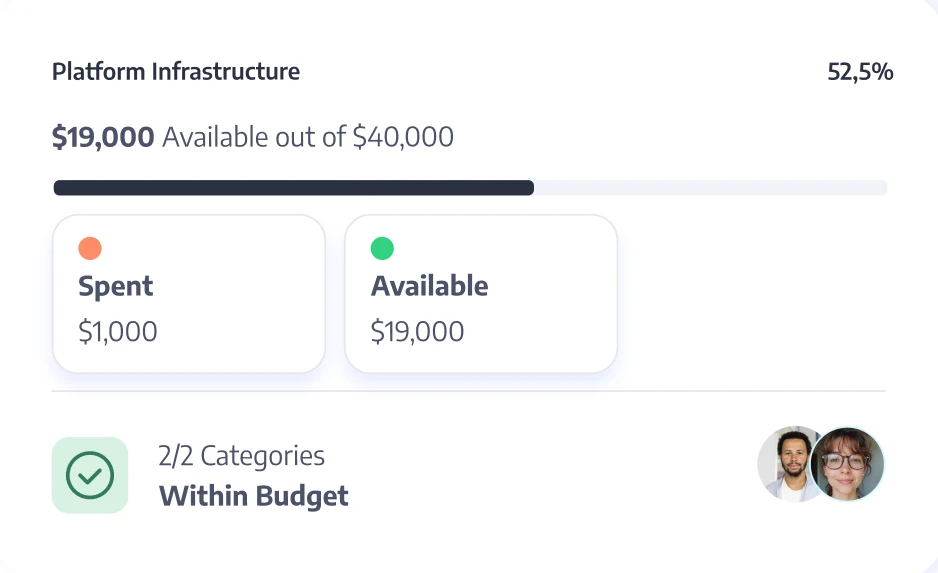
Task: Click the Within Budget status text
Action: point(254,496)
